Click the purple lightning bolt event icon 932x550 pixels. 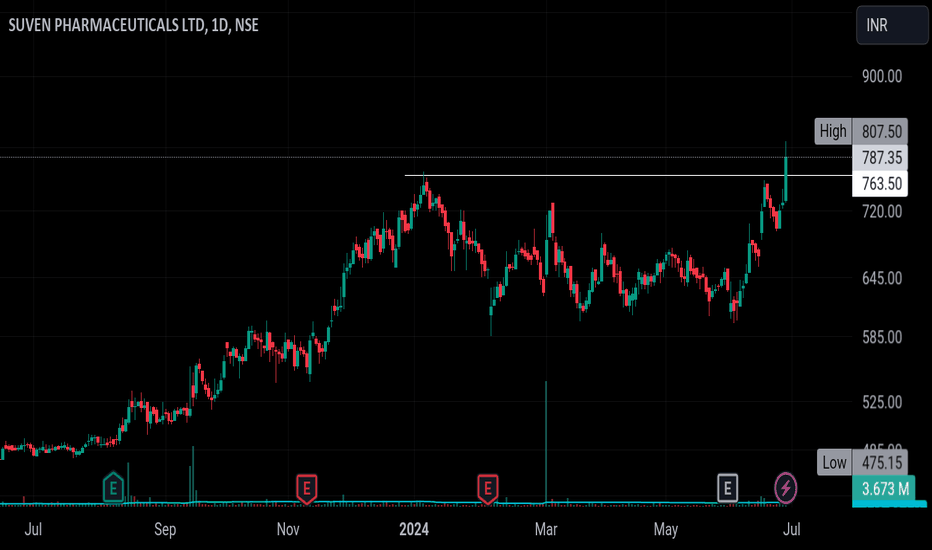[785, 488]
